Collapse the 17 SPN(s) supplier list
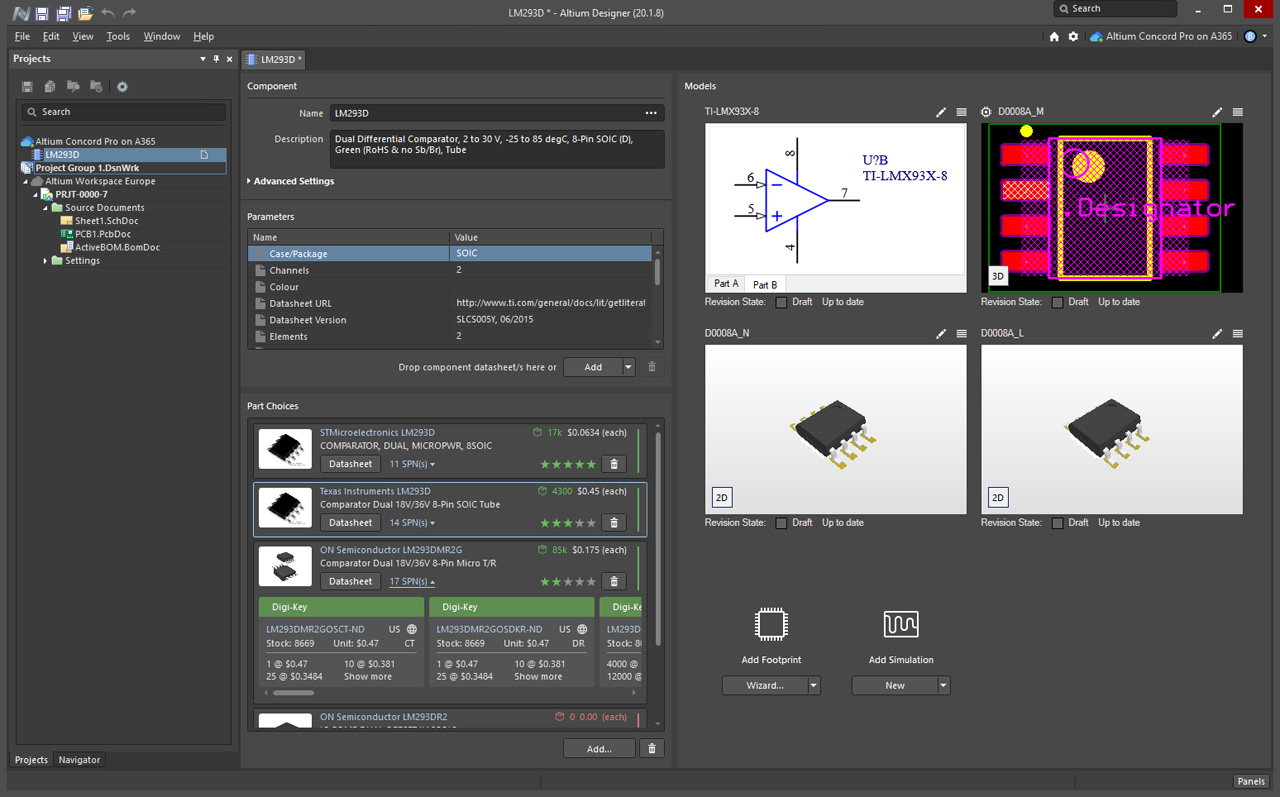The image size is (1280, 797). tap(411, 581)
